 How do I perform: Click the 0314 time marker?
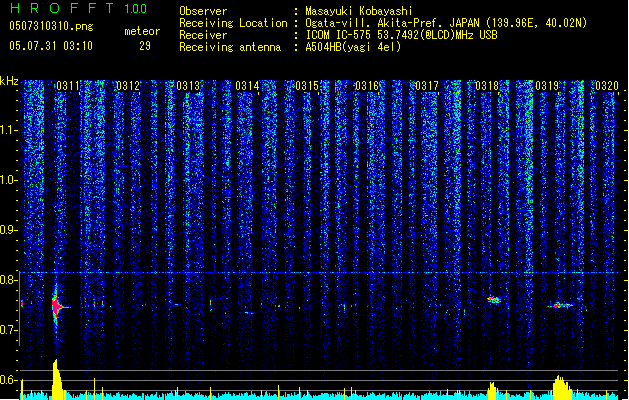click(247, 85)
